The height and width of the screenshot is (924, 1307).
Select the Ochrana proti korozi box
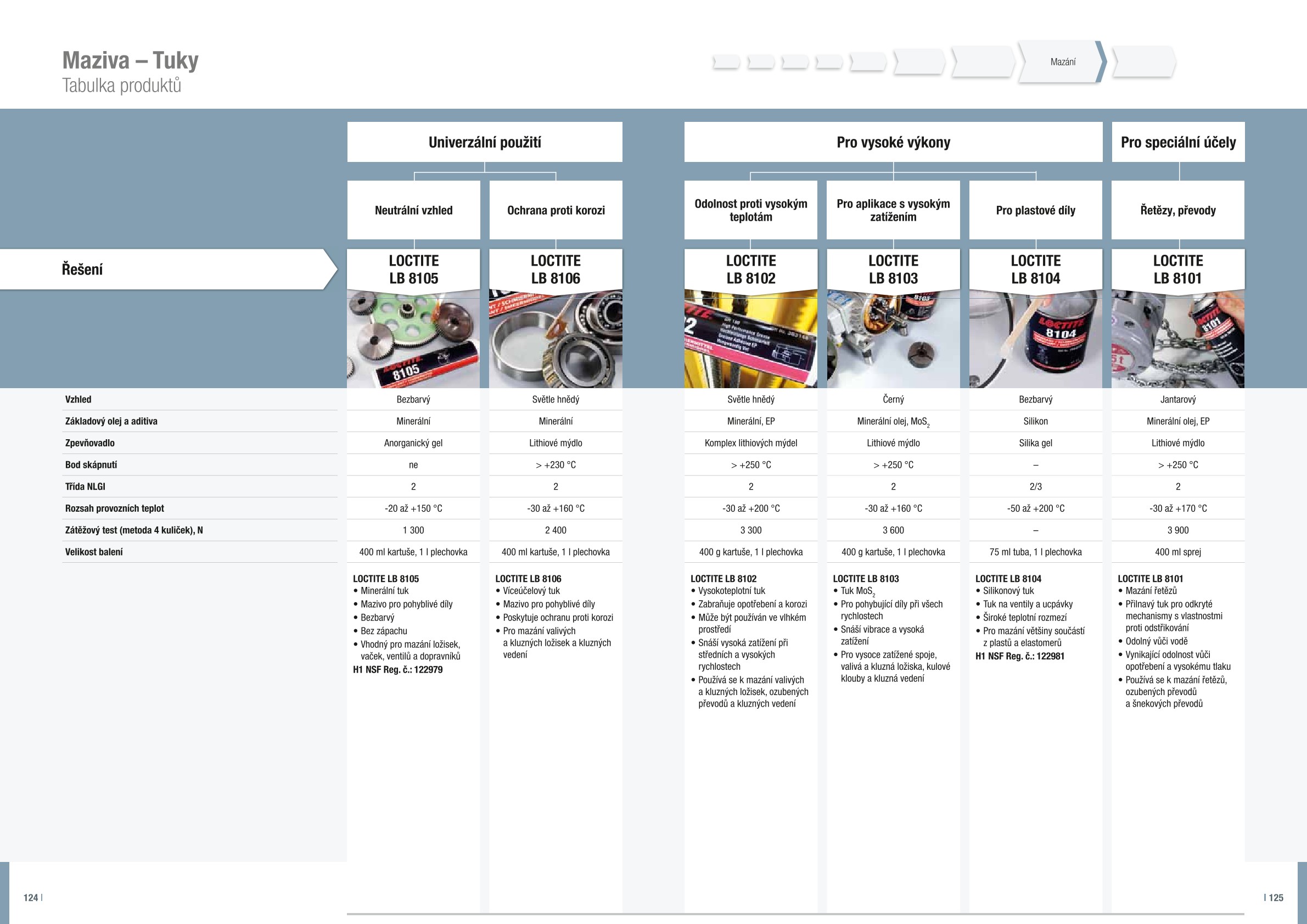click(x=556, y=210)
